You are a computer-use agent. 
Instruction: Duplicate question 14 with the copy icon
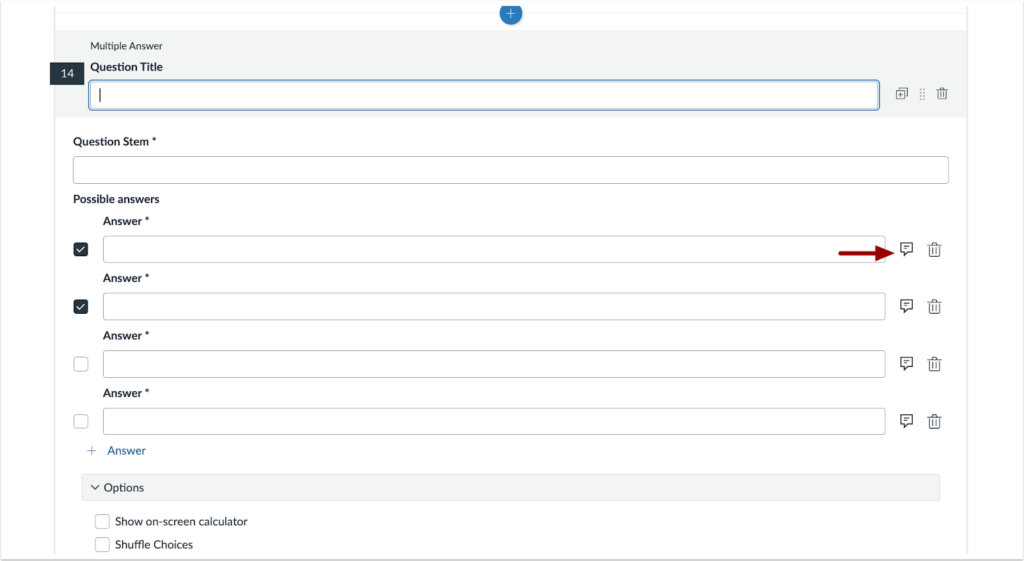(x=901, y=93)
